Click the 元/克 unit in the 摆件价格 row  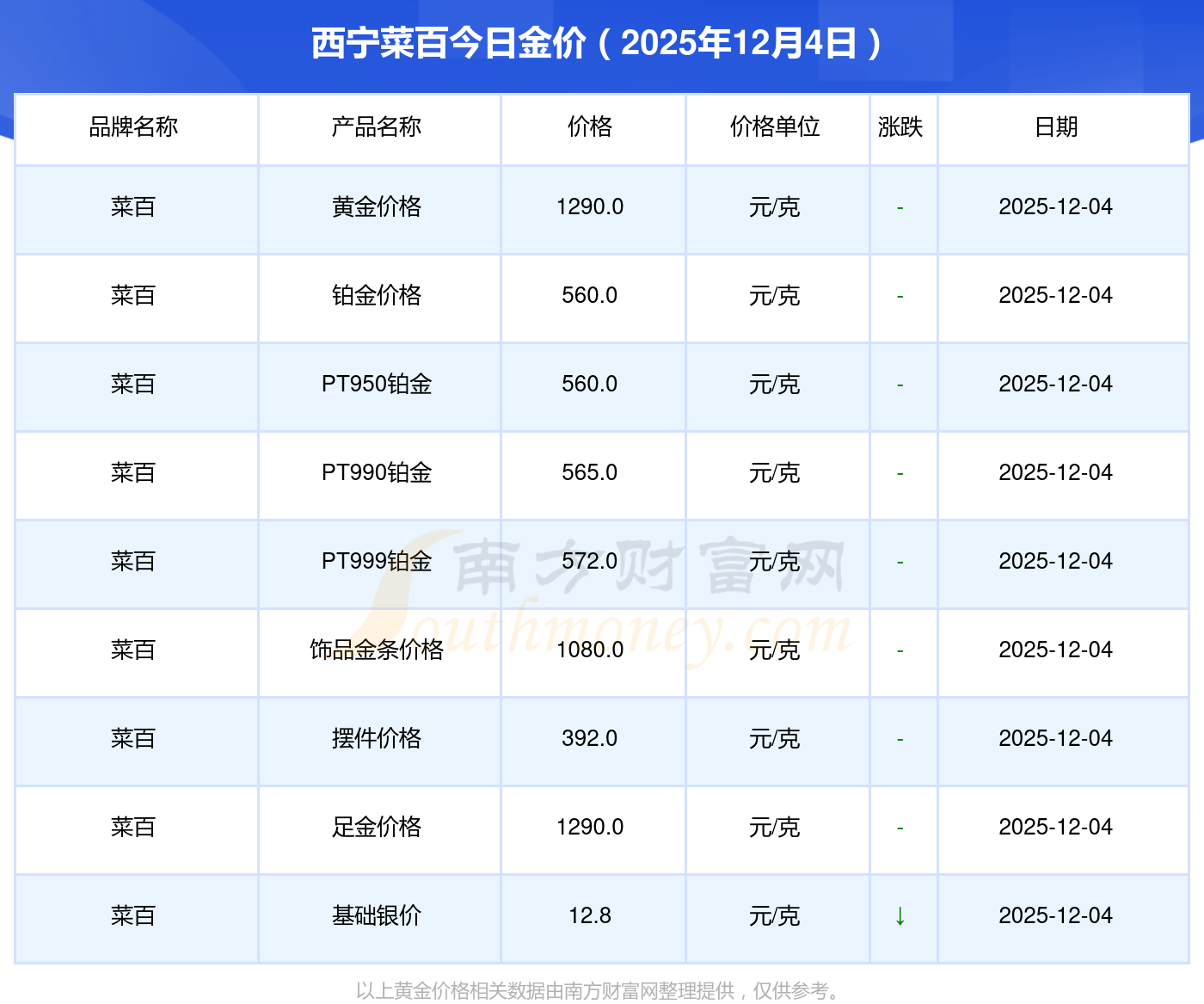pos(775,739)
